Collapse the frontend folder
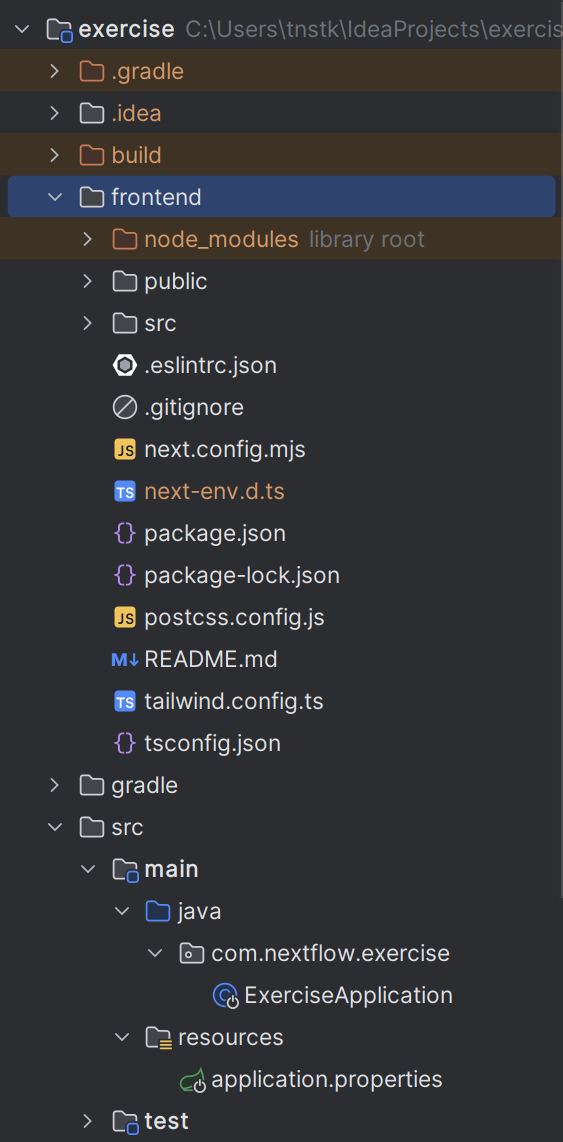This screenshot has height=1142, width=563. [55, 197]
